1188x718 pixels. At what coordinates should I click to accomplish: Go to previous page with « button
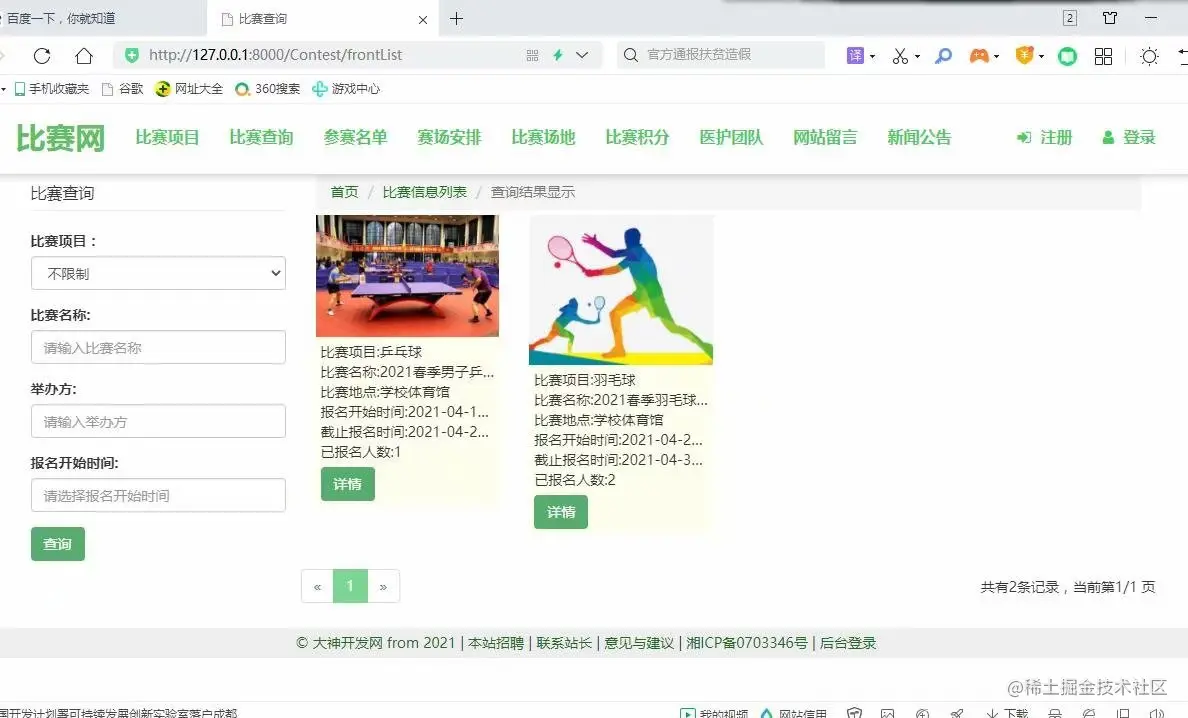pos(317,586)
